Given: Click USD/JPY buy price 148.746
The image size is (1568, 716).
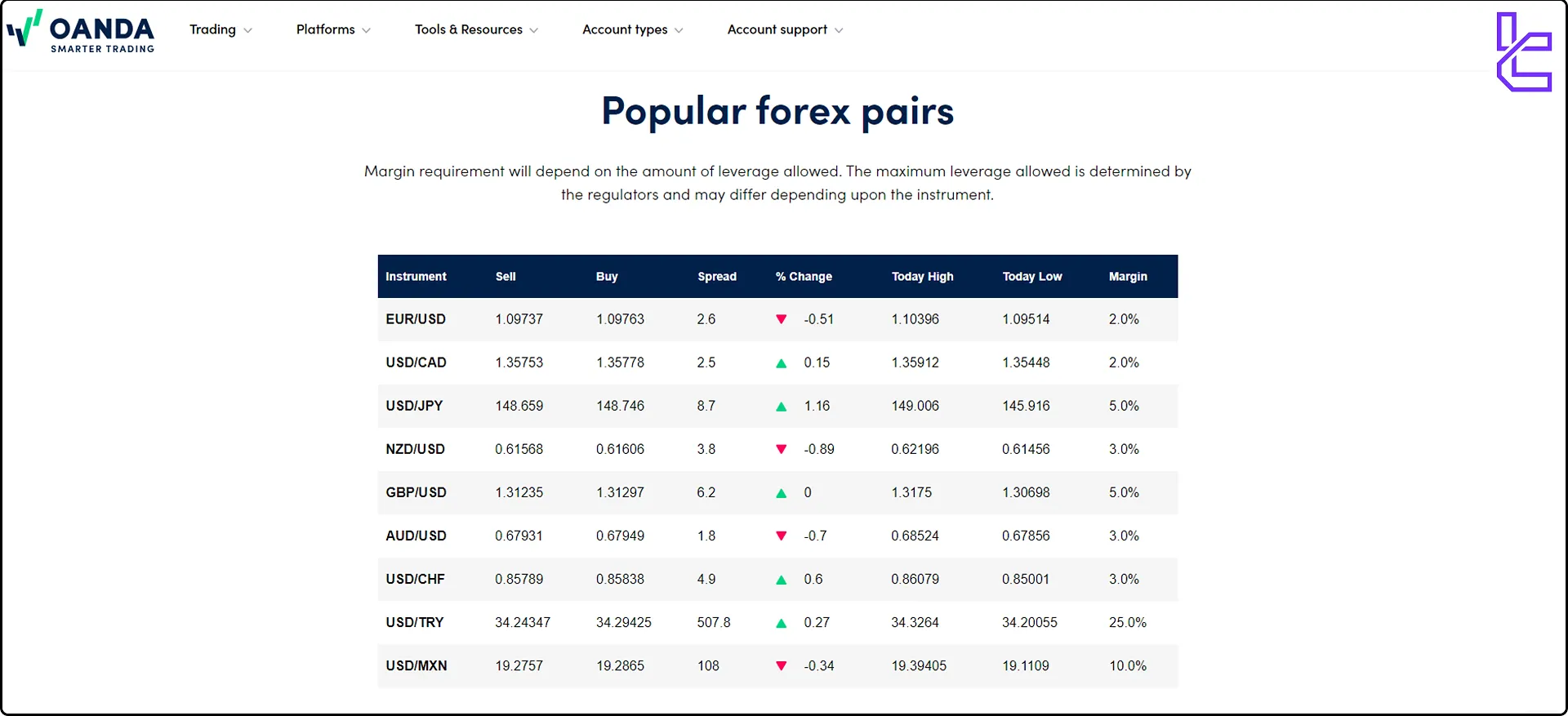Looking at the screenshot, I should [620, 406].
